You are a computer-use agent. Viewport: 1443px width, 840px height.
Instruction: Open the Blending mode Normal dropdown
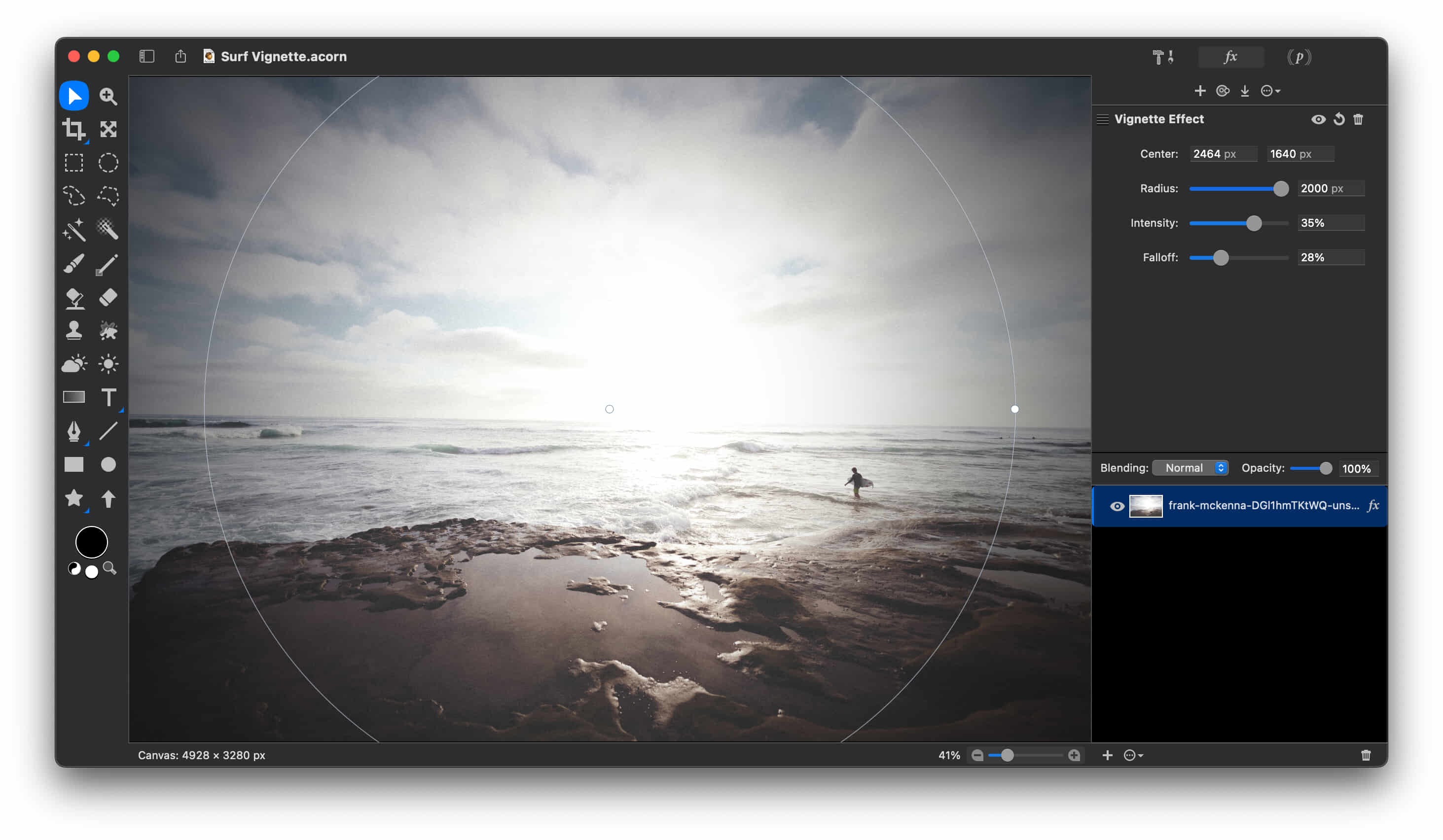pyautogui.click(x=1190, y=468)
